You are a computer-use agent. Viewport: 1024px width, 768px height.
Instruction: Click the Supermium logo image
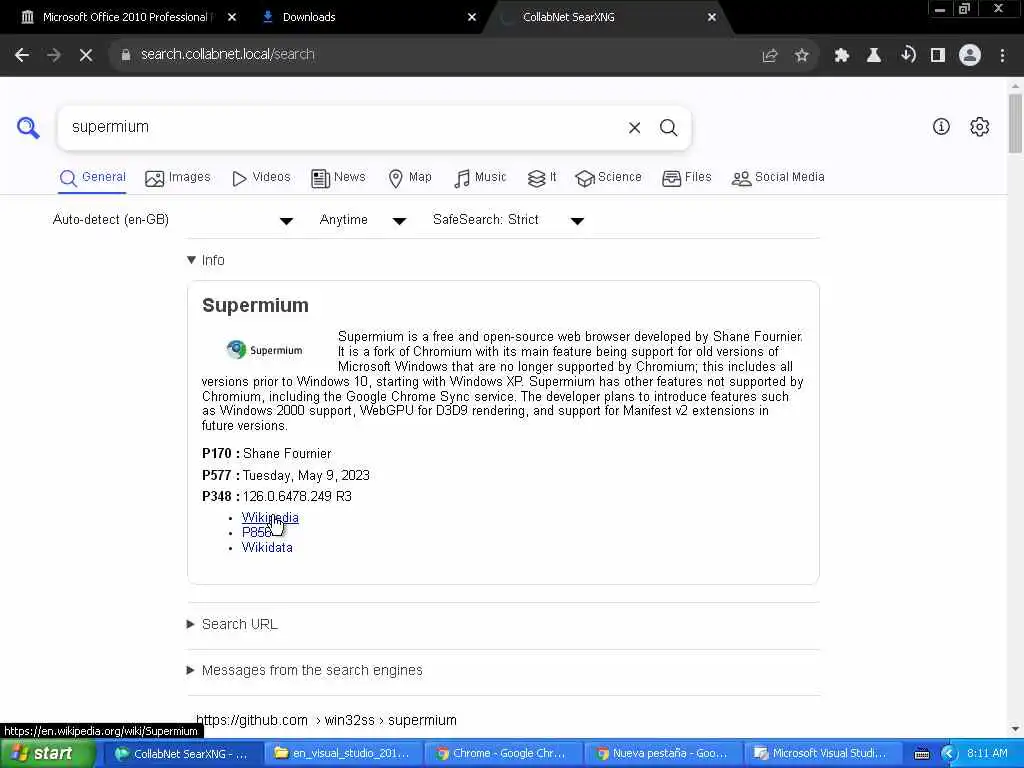(264, 350)
